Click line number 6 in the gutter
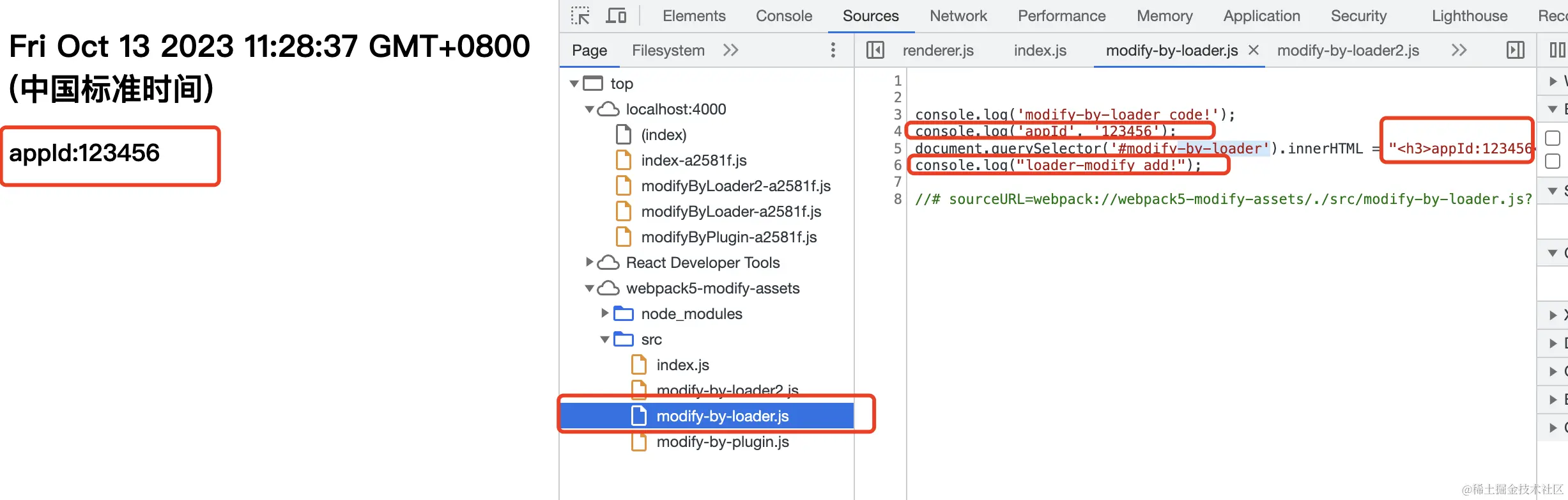 click(897, 165)
